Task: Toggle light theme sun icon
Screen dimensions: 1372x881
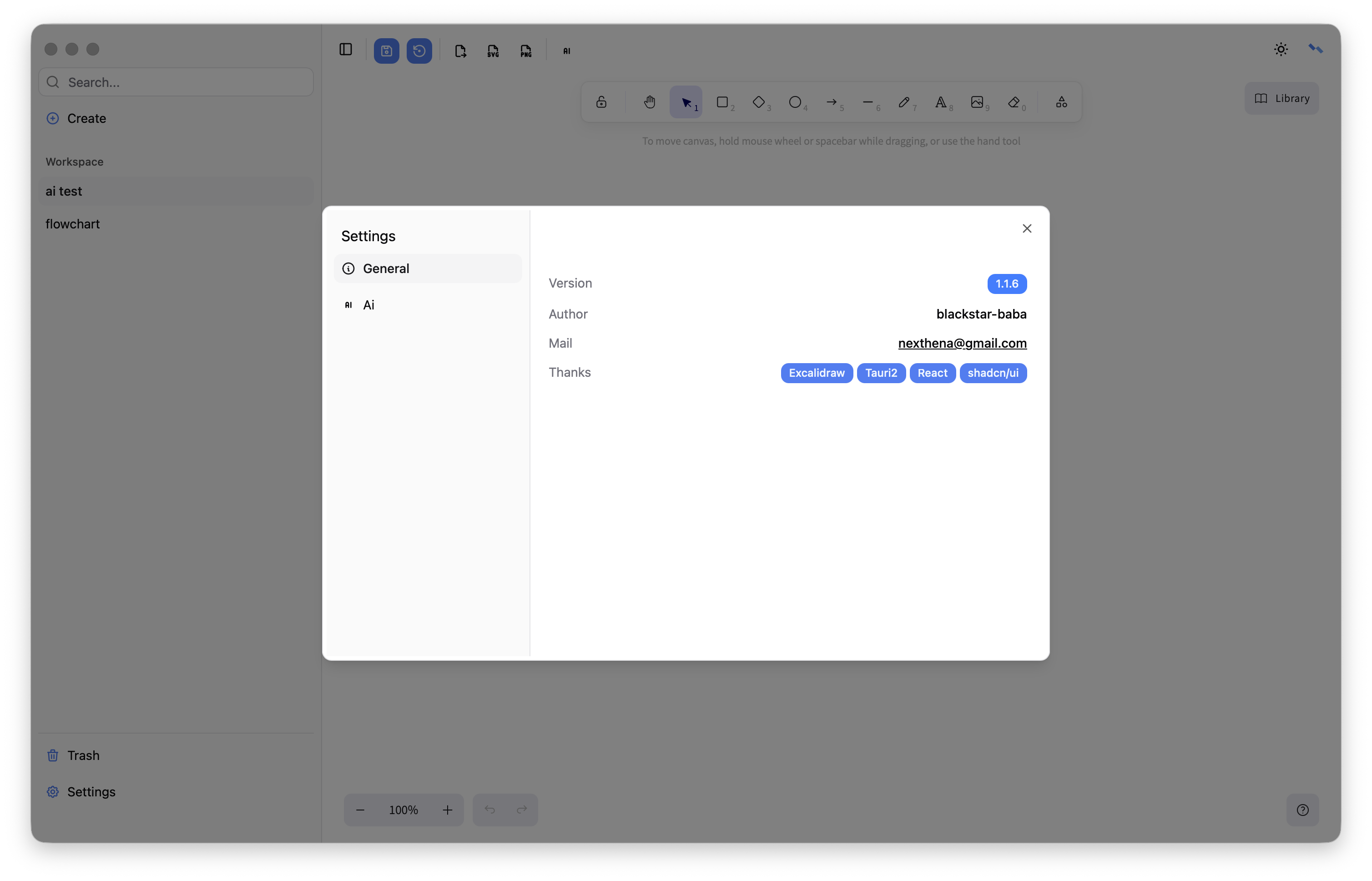Action: coord(1281,49)
